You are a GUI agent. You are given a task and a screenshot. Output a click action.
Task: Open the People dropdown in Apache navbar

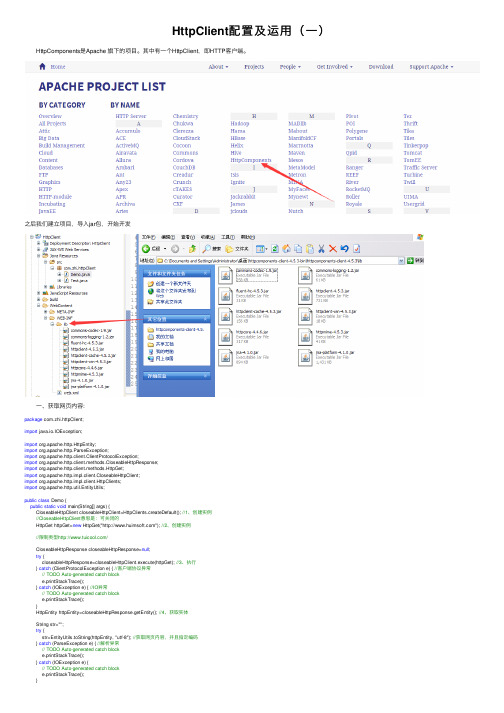click(x=290, y=67)
